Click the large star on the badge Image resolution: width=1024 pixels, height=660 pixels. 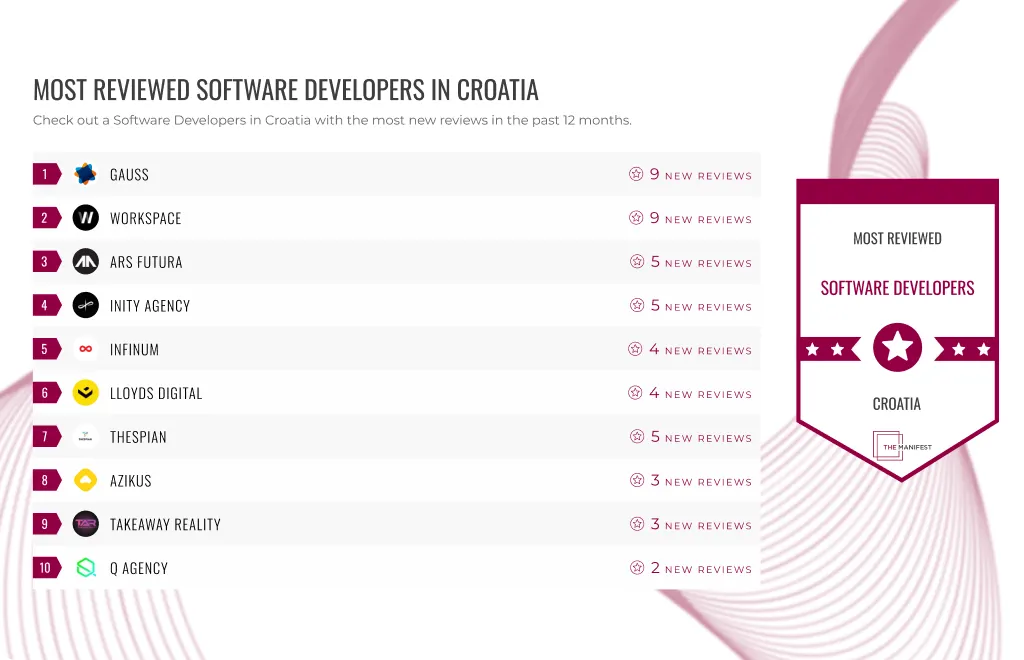pos(897,347)
